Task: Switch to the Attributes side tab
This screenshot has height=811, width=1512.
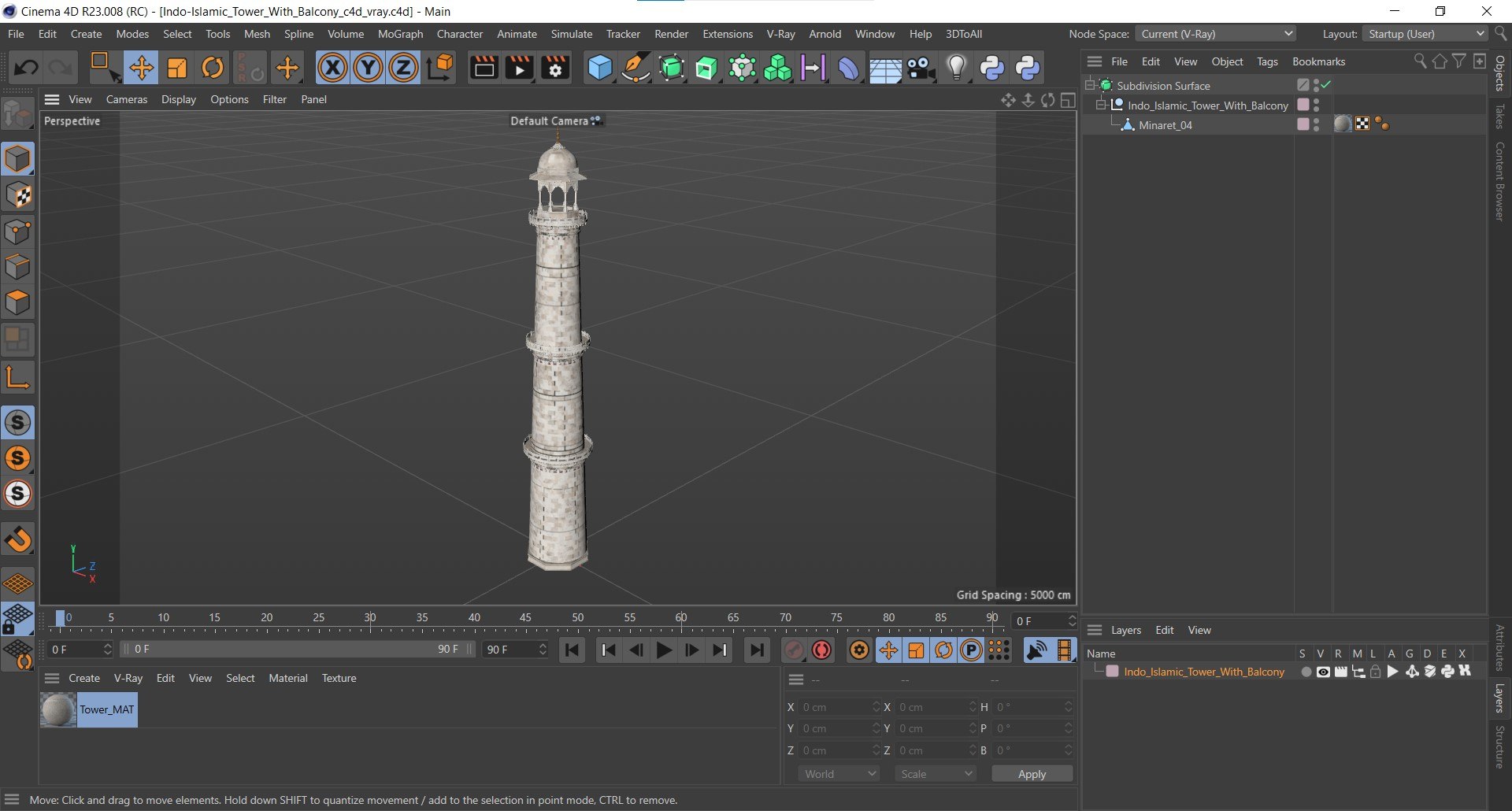Action: 1499,647
